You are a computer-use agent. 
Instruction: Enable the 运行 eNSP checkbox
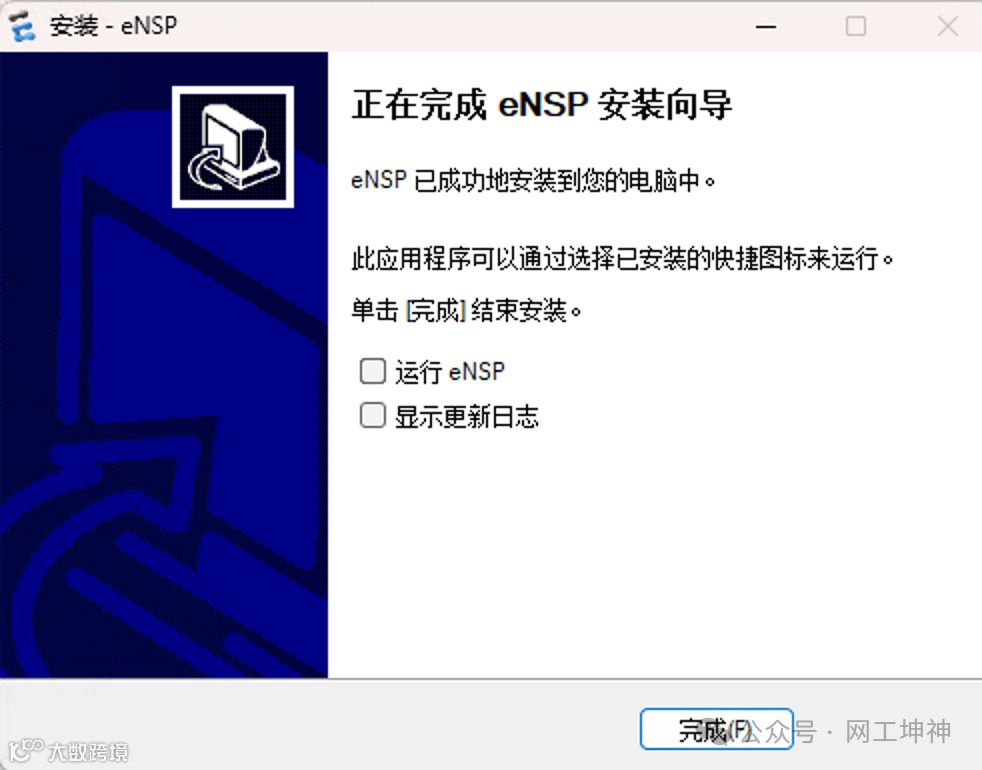pyautogui.click(x=373, y=371)
